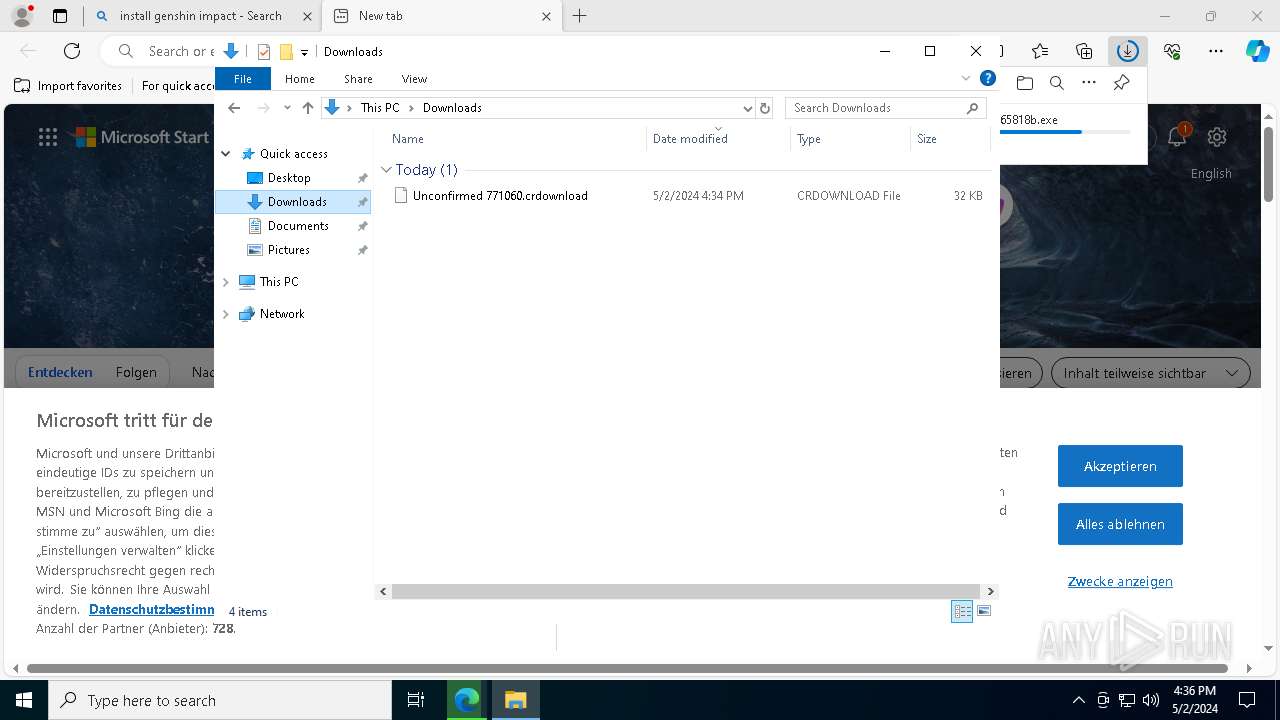Switch to install genshin impact tab
1280x720 pixels.
tap(200, 16)
